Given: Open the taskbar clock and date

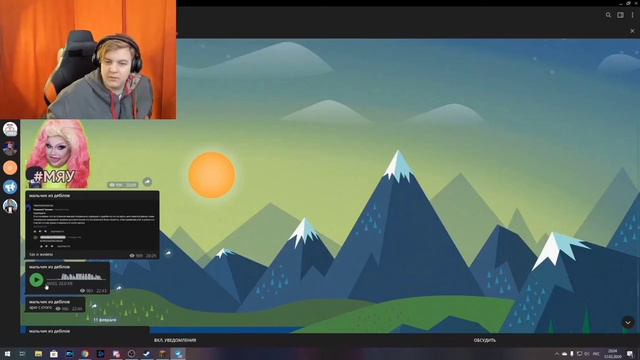Looking at the screenshot, I should pos(613,354).
